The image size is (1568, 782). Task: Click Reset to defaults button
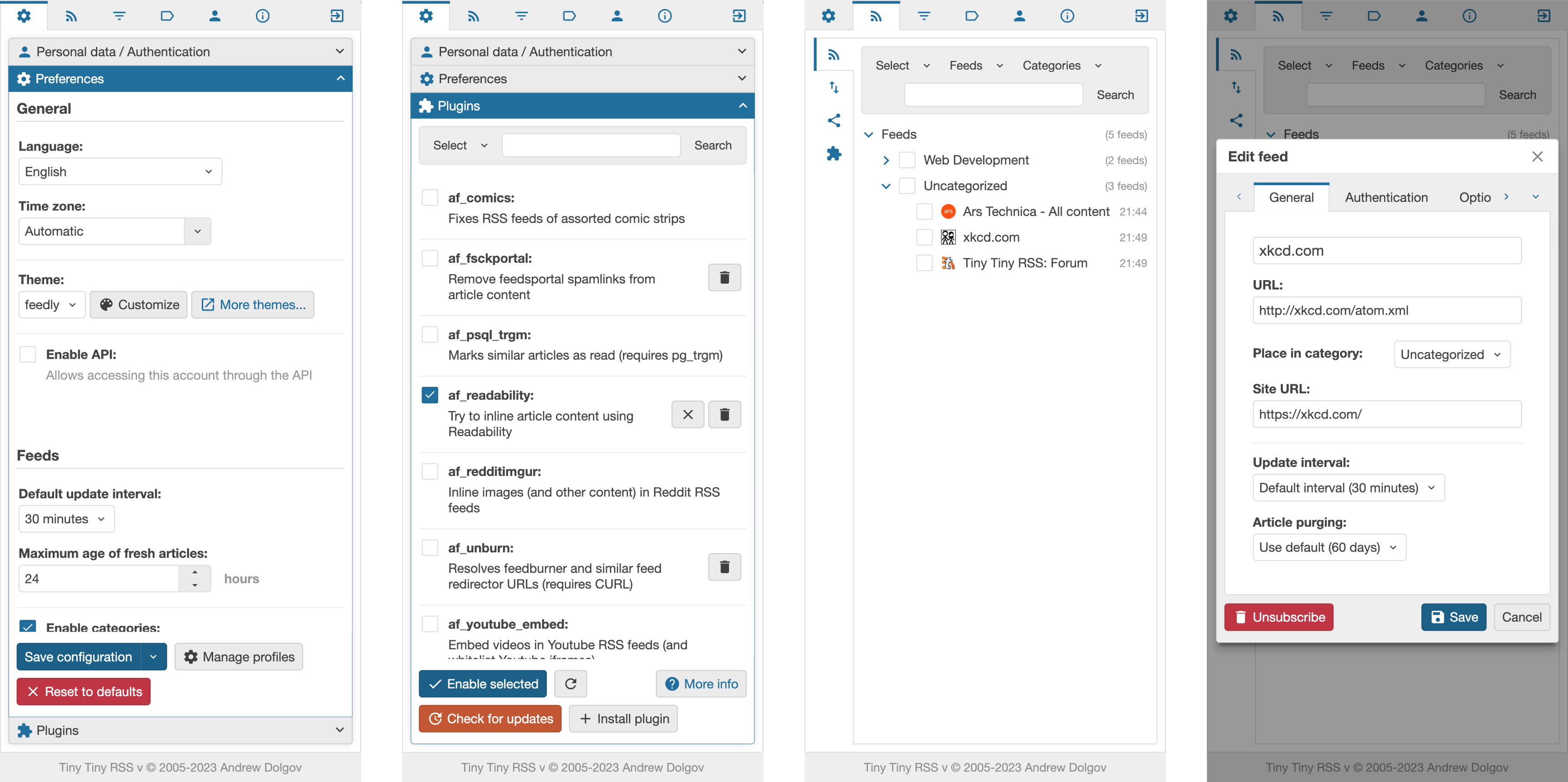[x=83, y=692]
